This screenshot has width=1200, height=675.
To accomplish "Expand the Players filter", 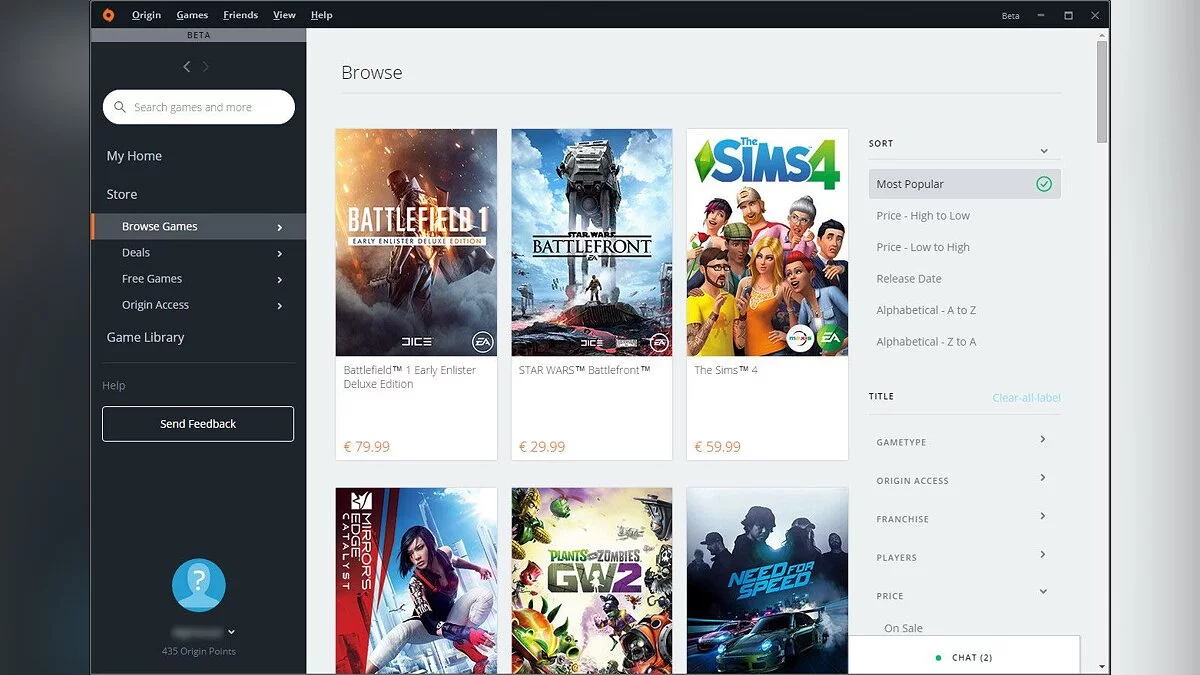I will (1043, 555).
